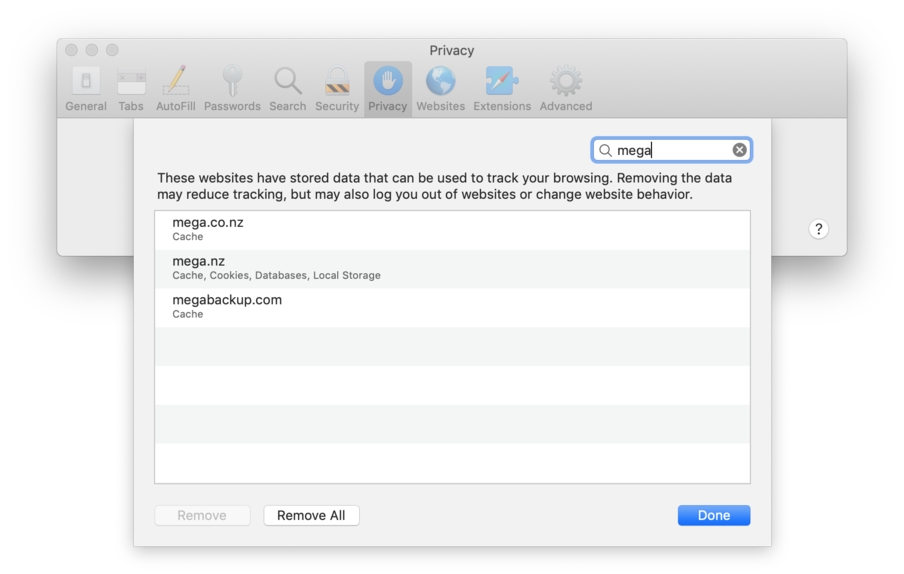Click Done to close the sheet
This screenshot has height=574, width=904.
coord(714,515)
